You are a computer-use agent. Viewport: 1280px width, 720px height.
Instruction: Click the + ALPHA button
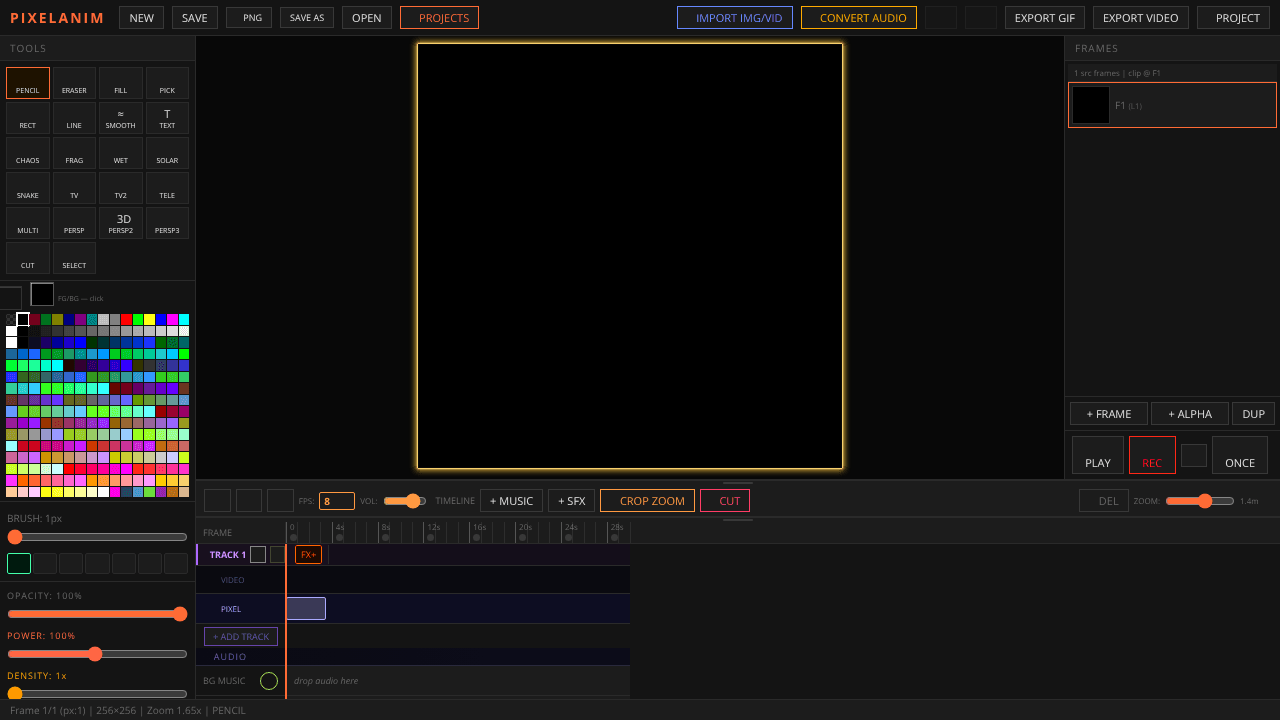[1190, 414]
